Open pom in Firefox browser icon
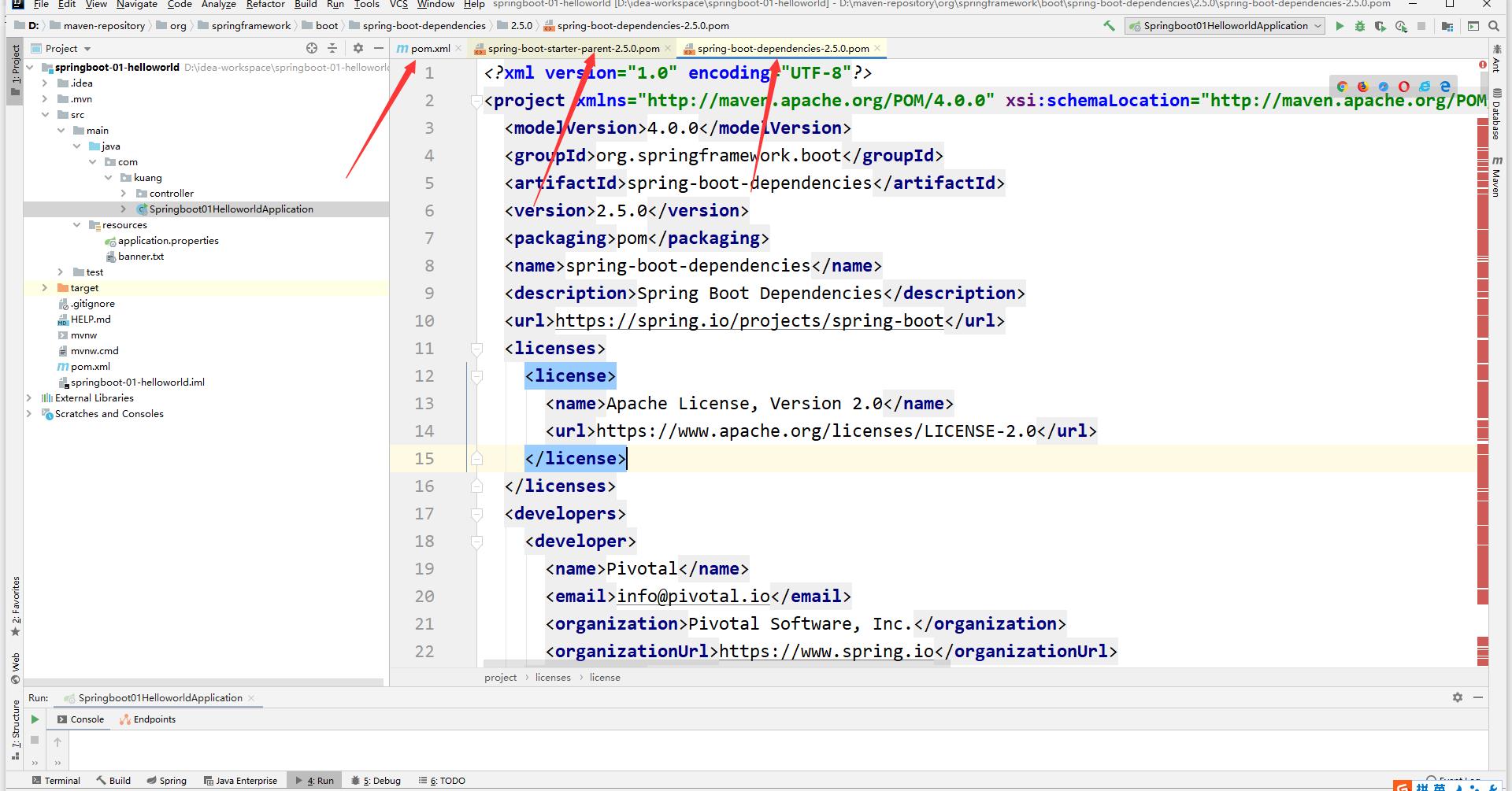This screenshot has height=791, width=1512. 1363,87
